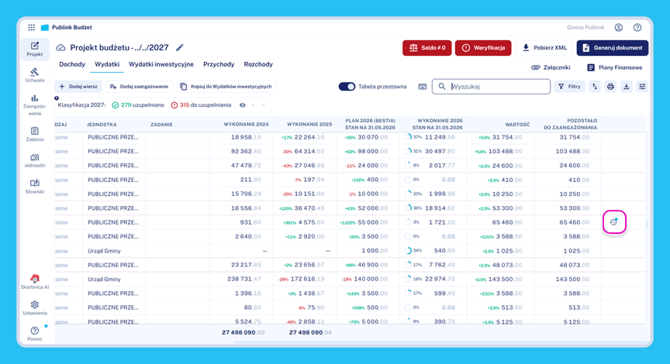Edit project title with pencil icon

tap(179, 47)
